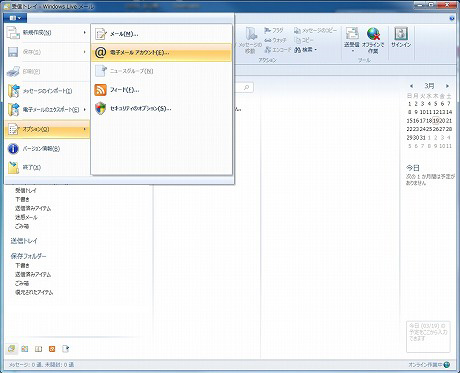Open the 受信トレイ folder in the folder pane
The width and height of the screenshot is (460, 373).
pos(26,190)
